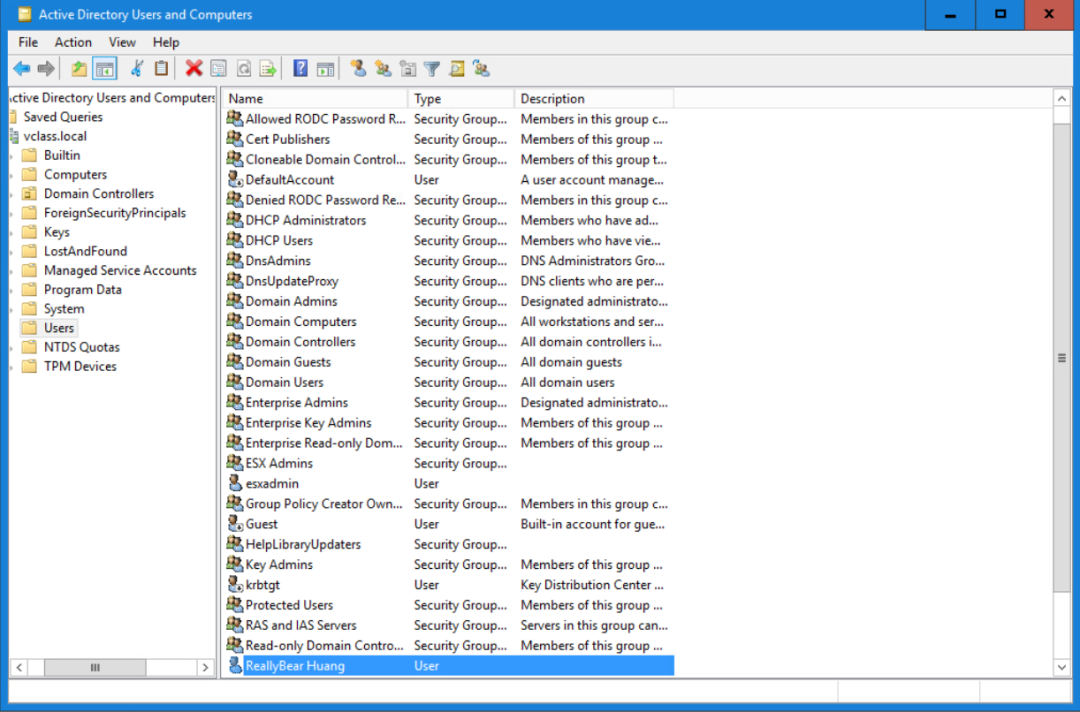Image resolution: width=1080 pixels, height=712 pixels.
Task: Go up one level using folder icon
Action: (x=79, y=68)
